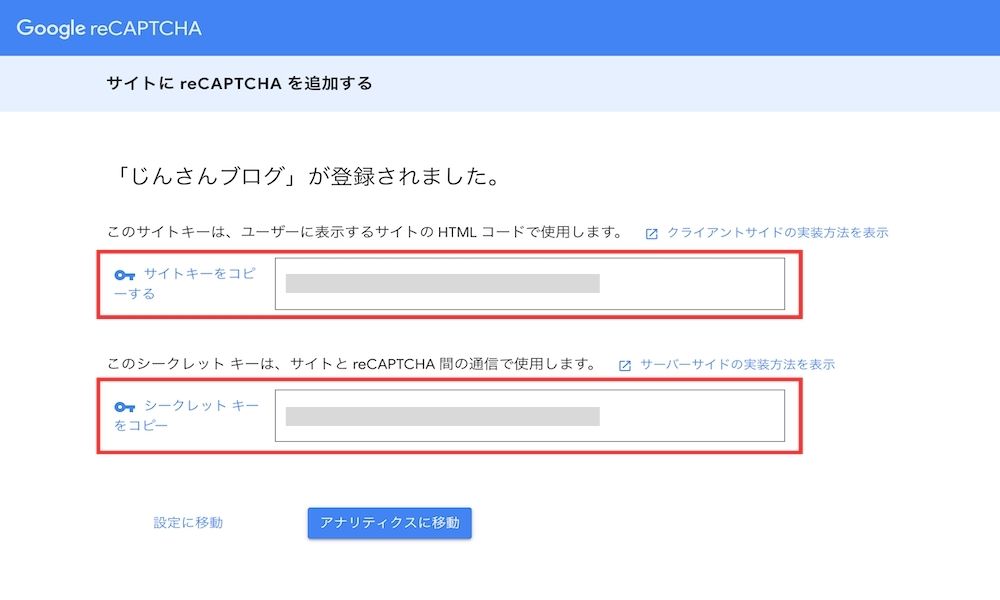The width and height of the screenshot is (1000, 600).
Task: Click the site key description text
Action: (x=365, y=232)
